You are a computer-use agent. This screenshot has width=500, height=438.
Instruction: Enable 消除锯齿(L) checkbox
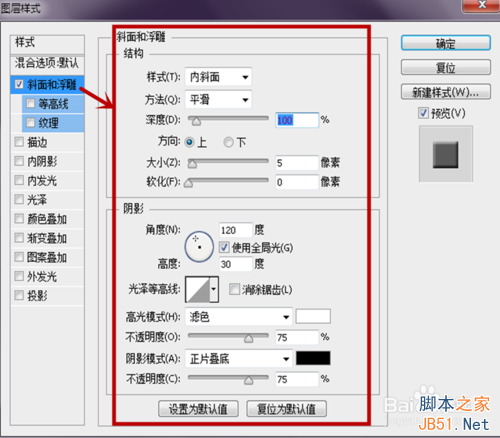[x=234, y=289]
